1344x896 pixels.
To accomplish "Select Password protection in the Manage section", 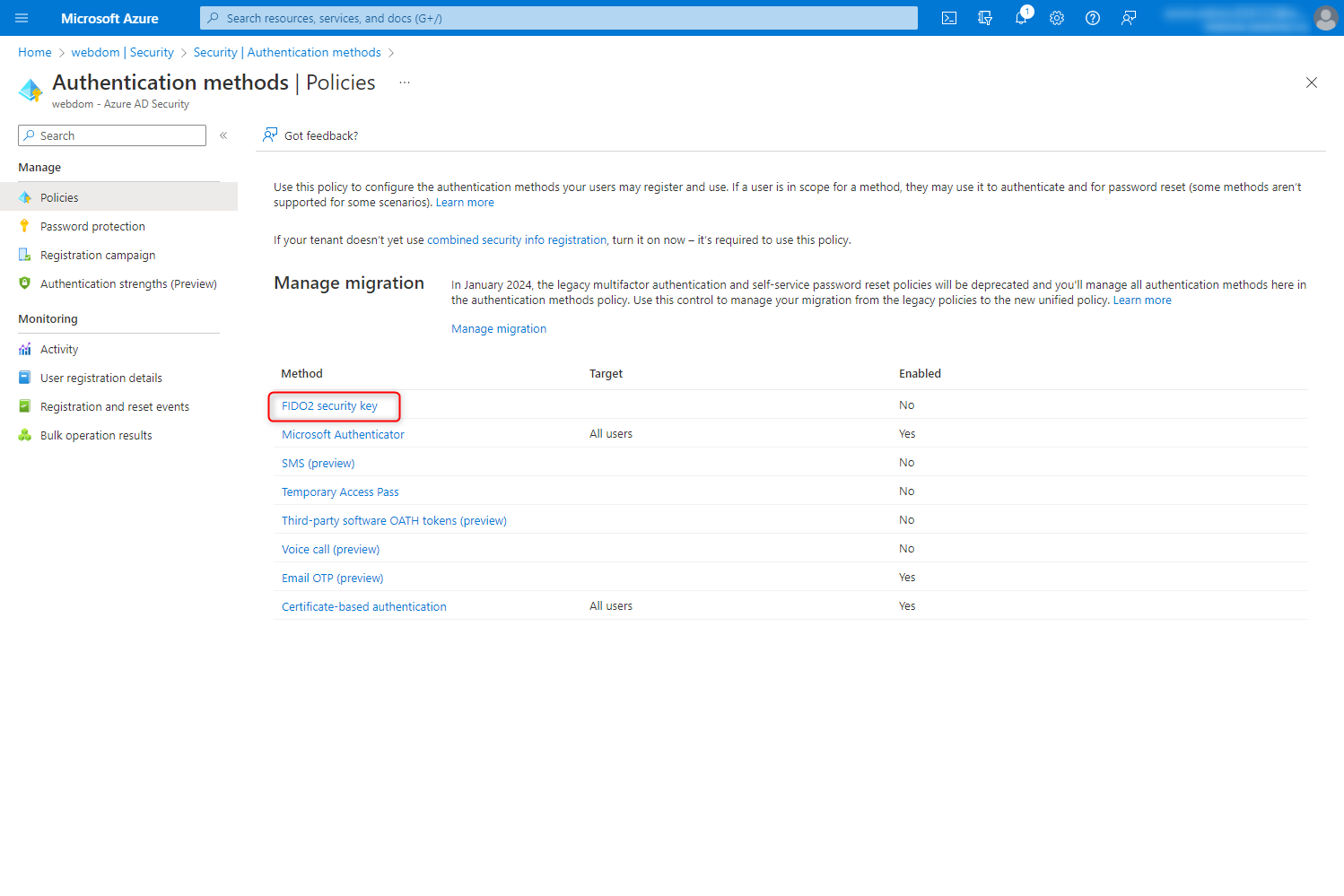I will (92, 226).
